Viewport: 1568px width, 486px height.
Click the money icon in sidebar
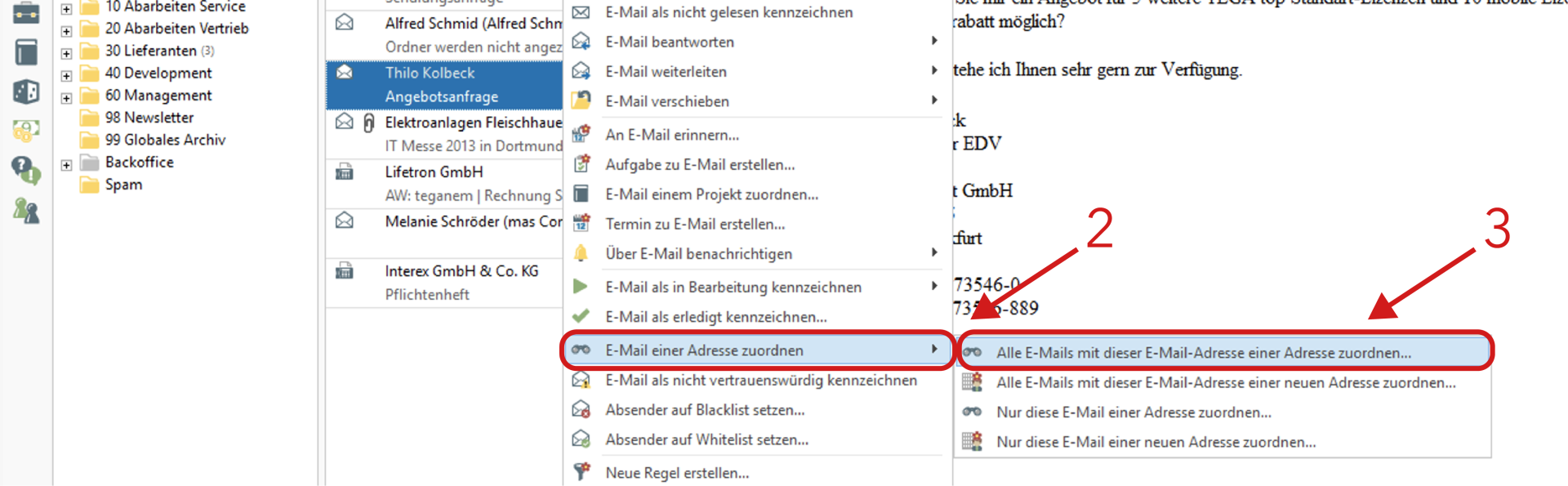pos(26,130)
